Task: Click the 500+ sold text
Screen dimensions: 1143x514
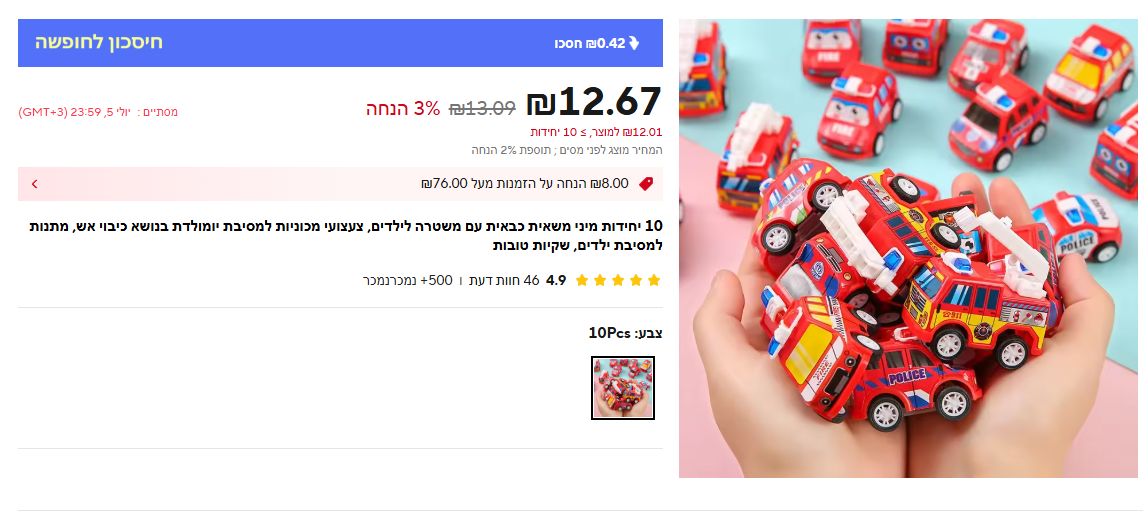Action: click(407, 280)
